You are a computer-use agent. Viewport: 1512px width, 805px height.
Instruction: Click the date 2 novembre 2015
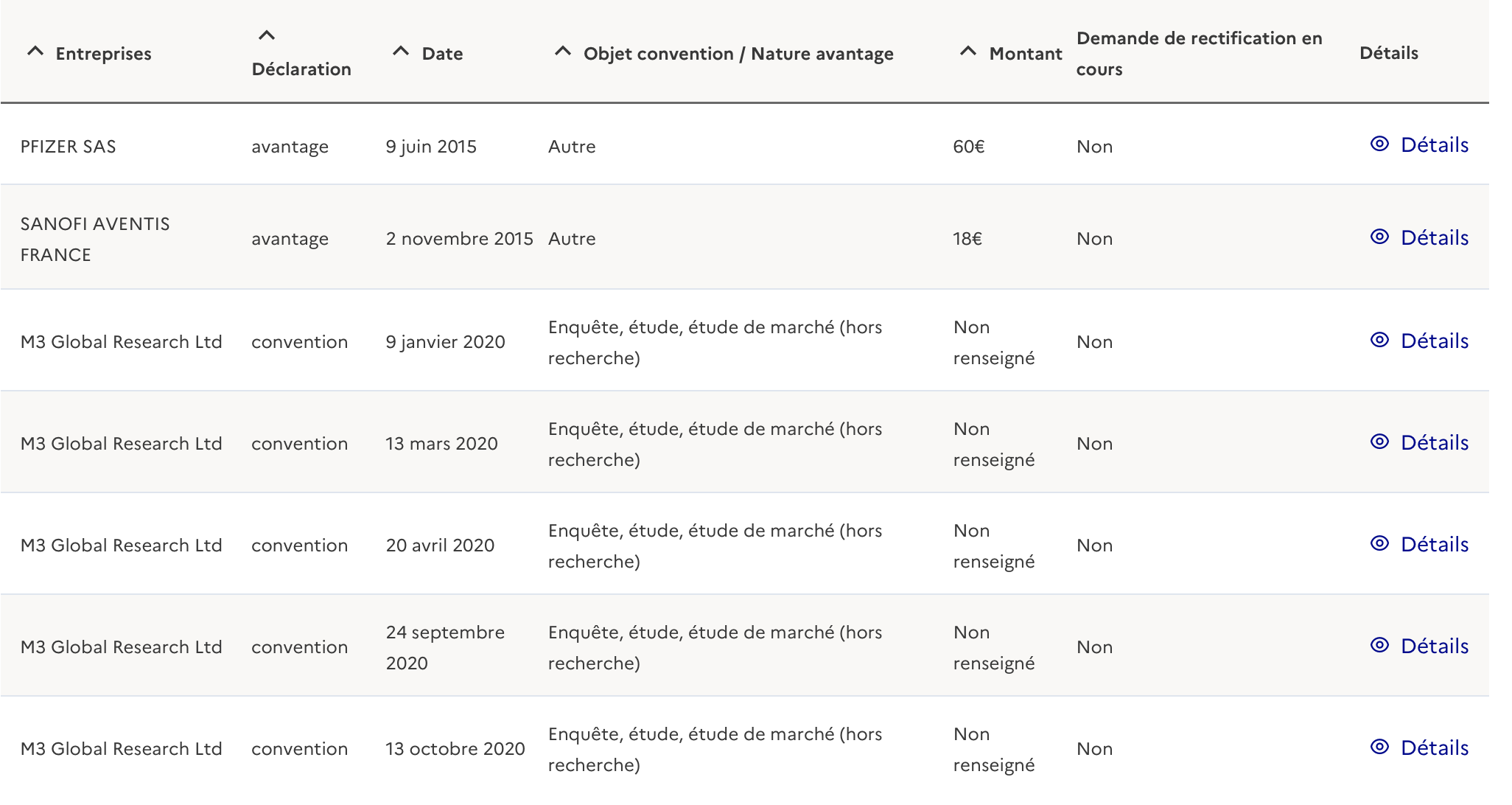pos(459,239)
